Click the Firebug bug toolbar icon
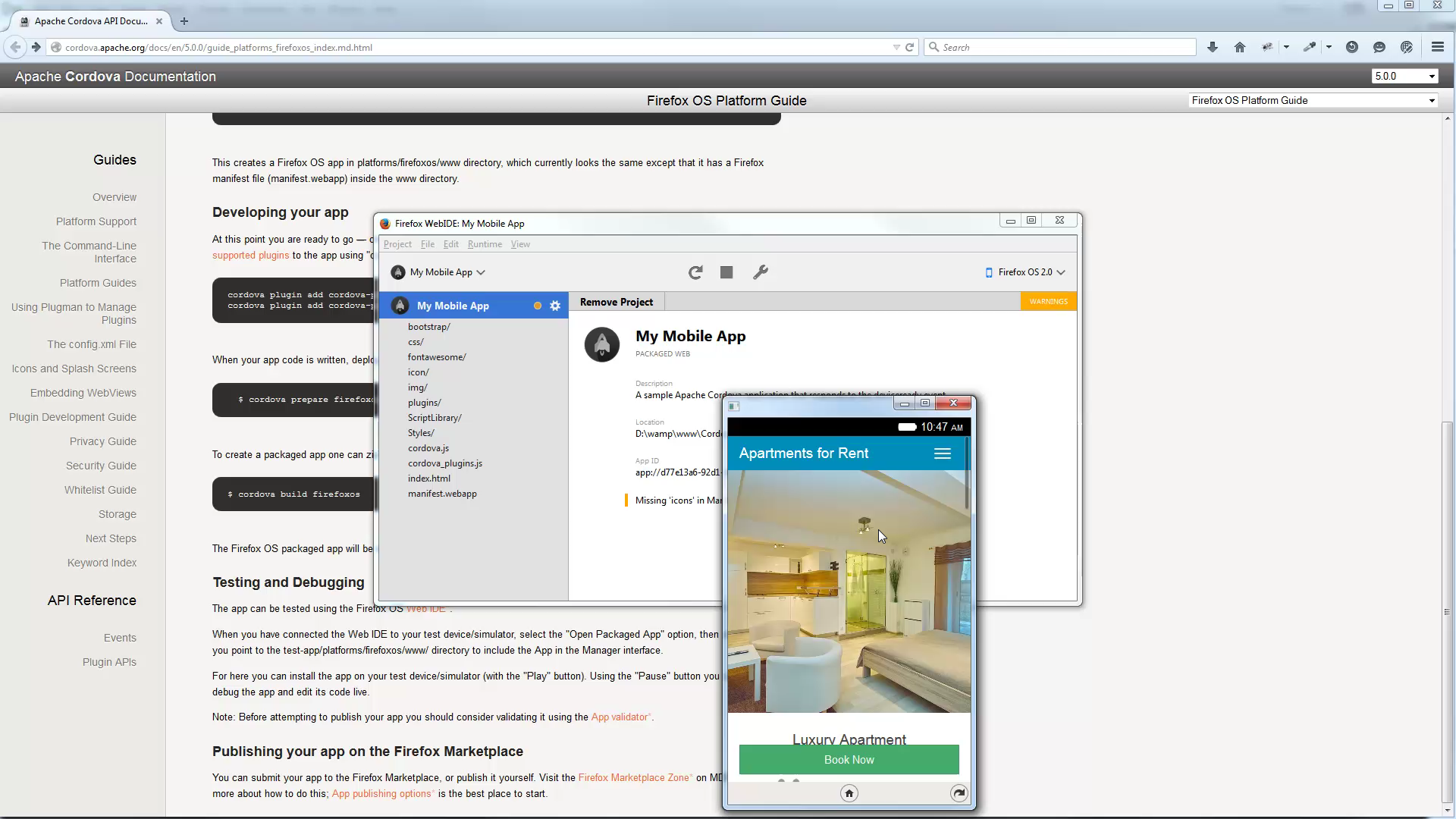This screenshot has width=1456, height=819. (1267, 47)
